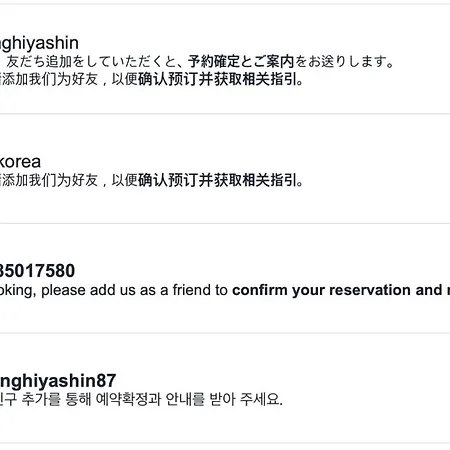Select the 'ghiyashin' ID in the first row

tap(39, 44)
